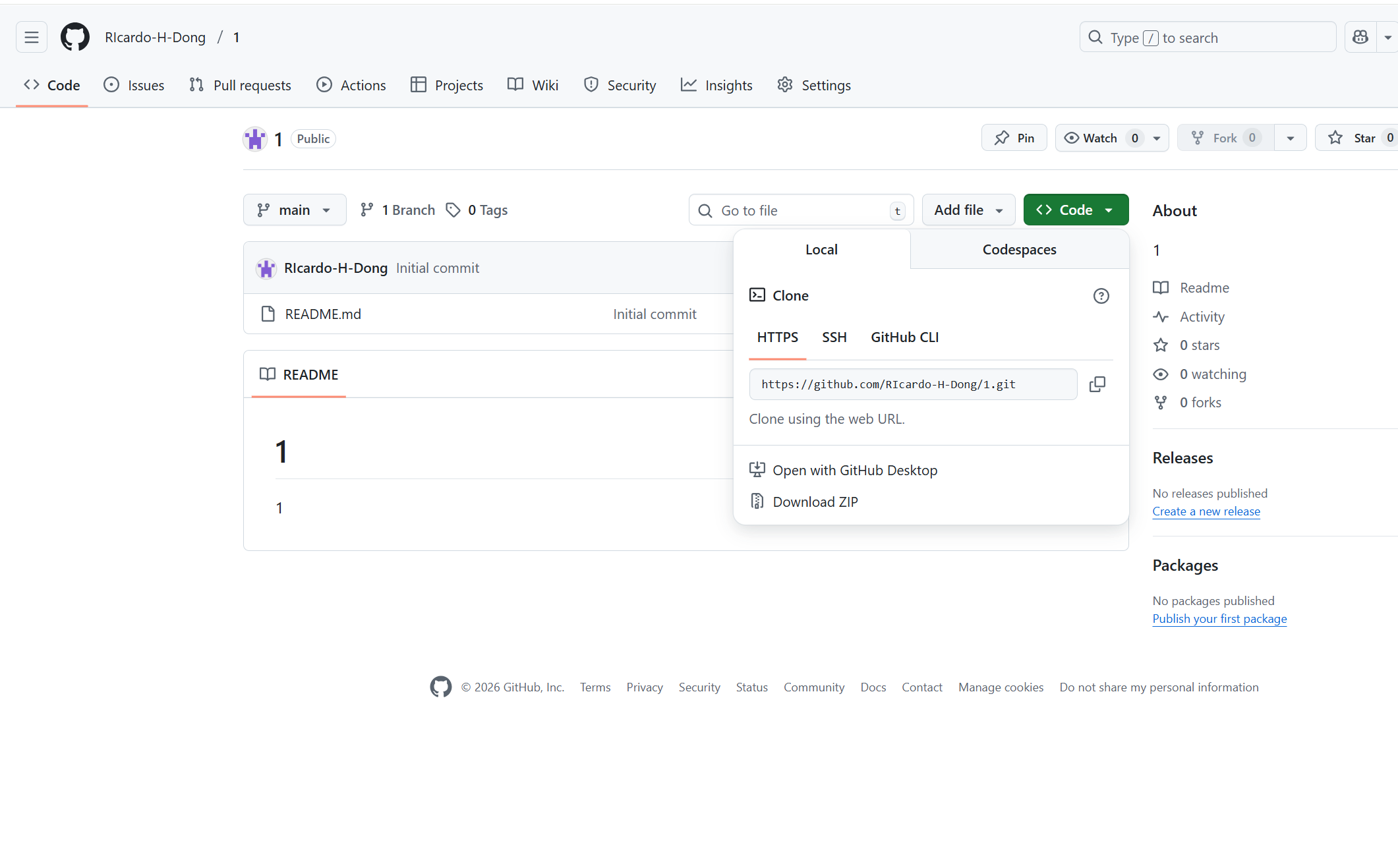Click the README.md file icon
Image resolution: width=1398 pixels, height=868 pixels.
(x=268, y=314)
